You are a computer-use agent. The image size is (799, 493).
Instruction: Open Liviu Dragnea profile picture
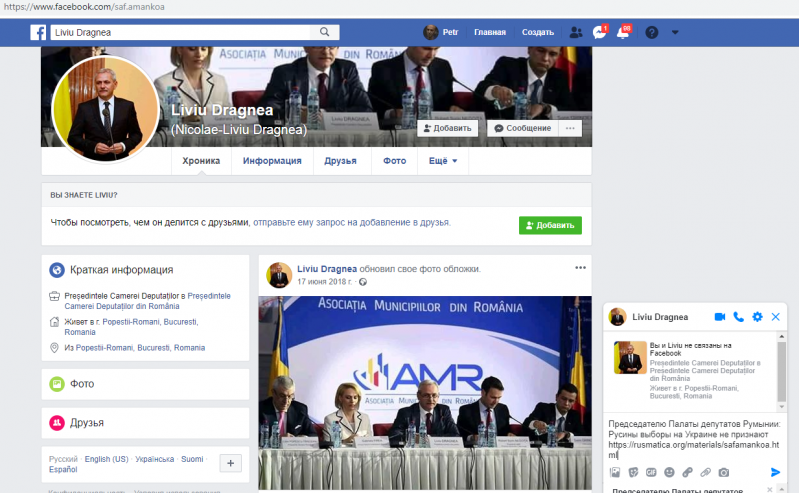coord(105,109)
